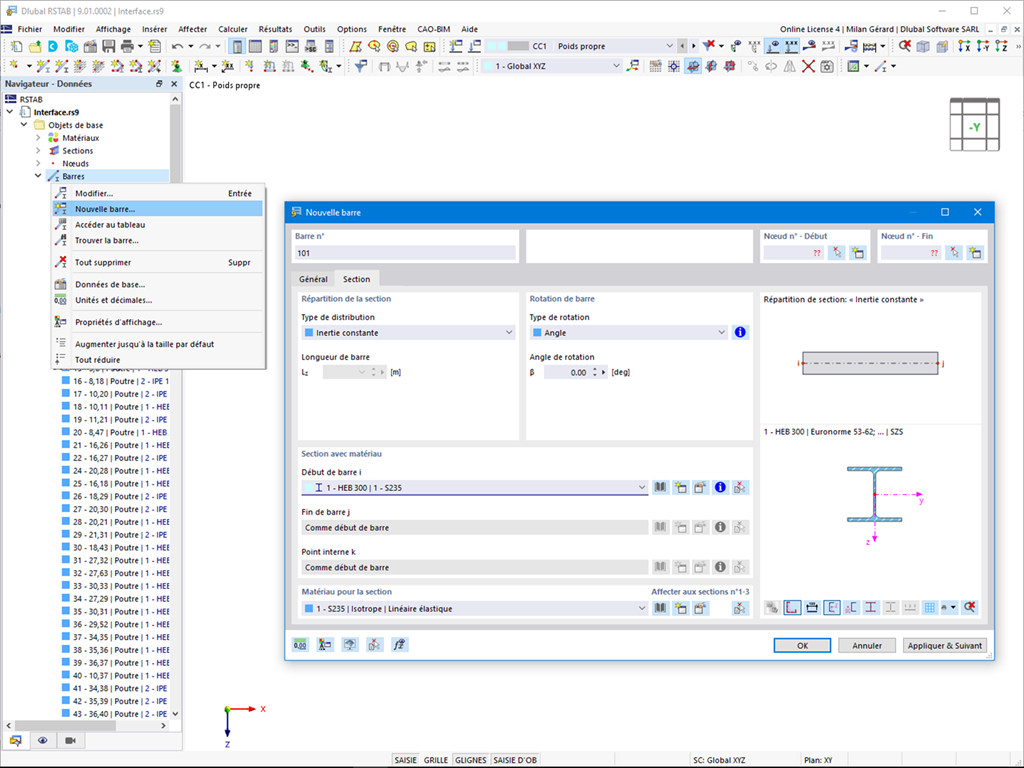Open the Calculer menu
This screenshot has height=768, width=1024.
tap(232, 29)
